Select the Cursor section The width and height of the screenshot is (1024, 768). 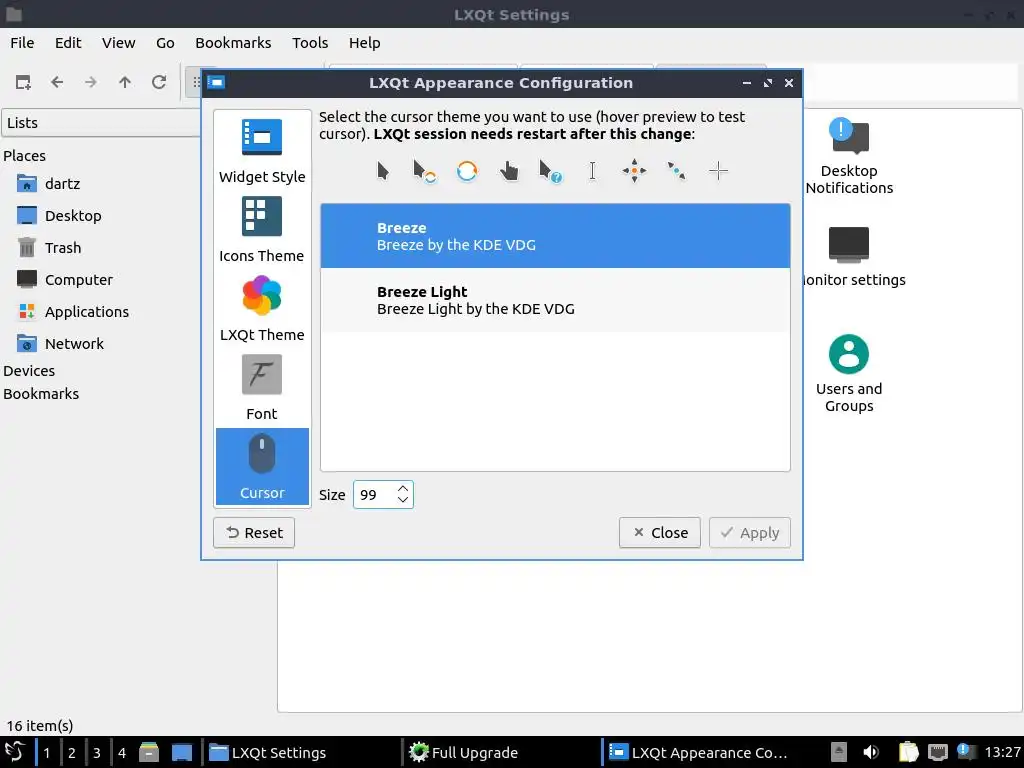coord(262,466)
